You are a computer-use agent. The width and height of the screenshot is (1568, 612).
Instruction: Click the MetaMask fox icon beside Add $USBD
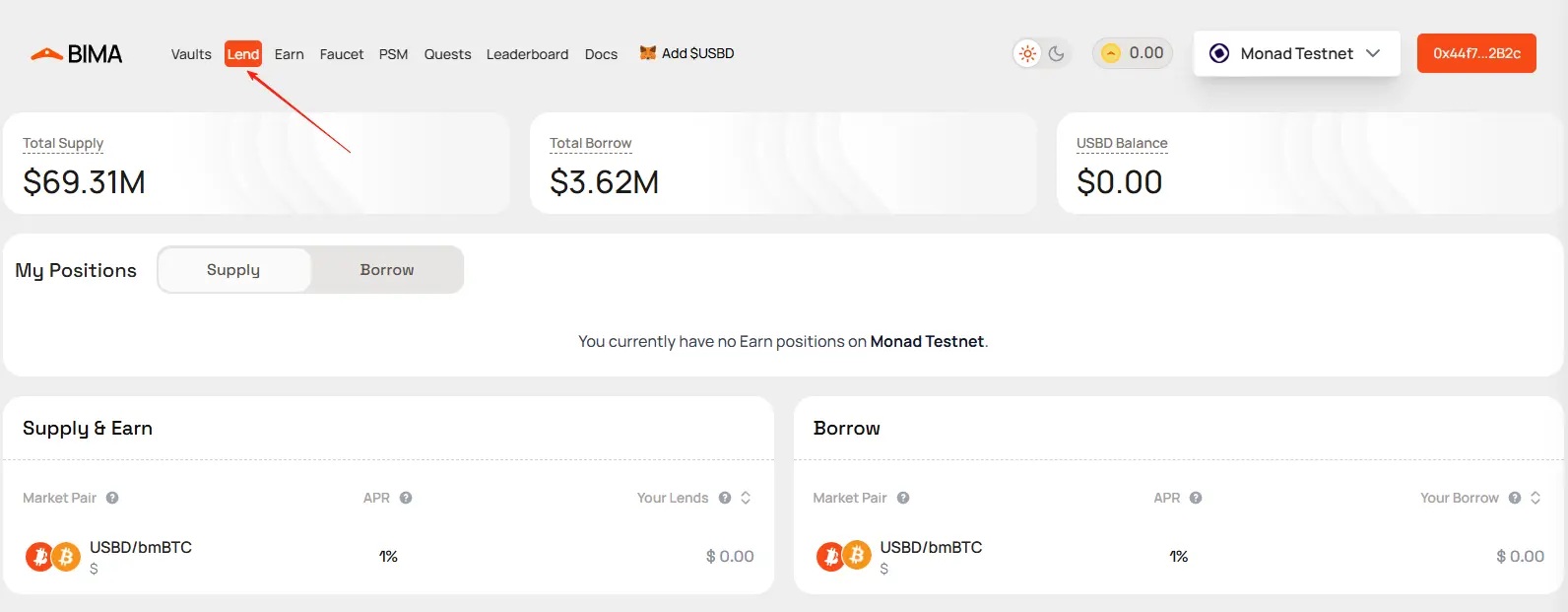[x=647, y=53]
